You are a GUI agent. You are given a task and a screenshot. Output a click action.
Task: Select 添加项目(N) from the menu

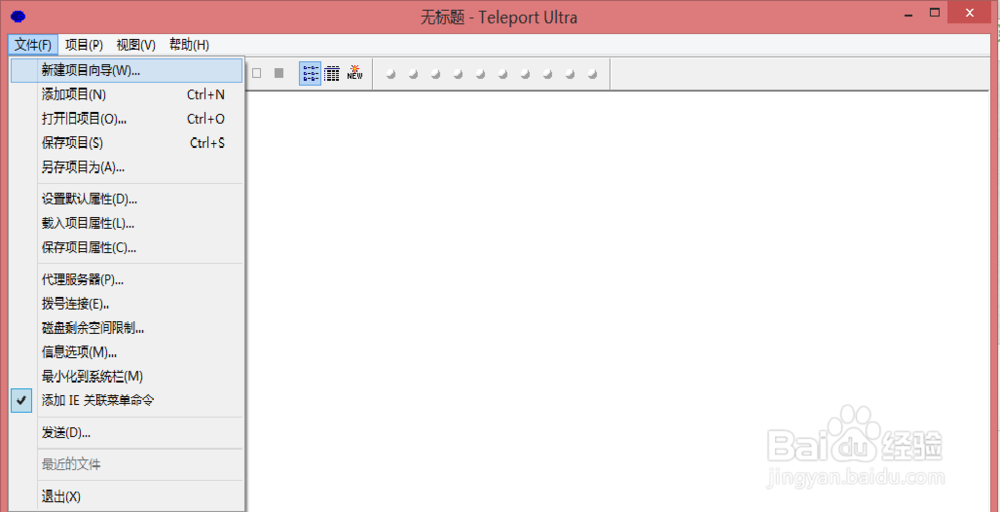tap(127, 95)
